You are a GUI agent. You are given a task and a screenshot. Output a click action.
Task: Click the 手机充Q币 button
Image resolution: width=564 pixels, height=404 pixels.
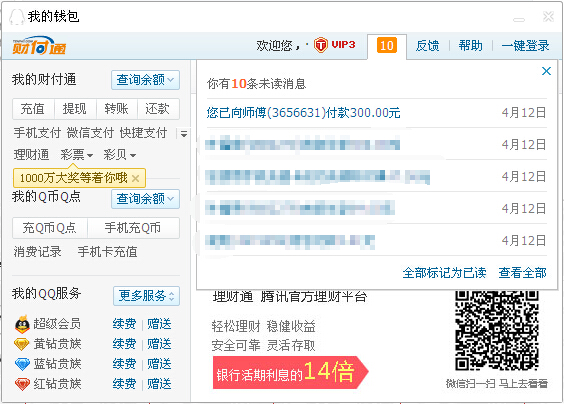pos(133,228)
